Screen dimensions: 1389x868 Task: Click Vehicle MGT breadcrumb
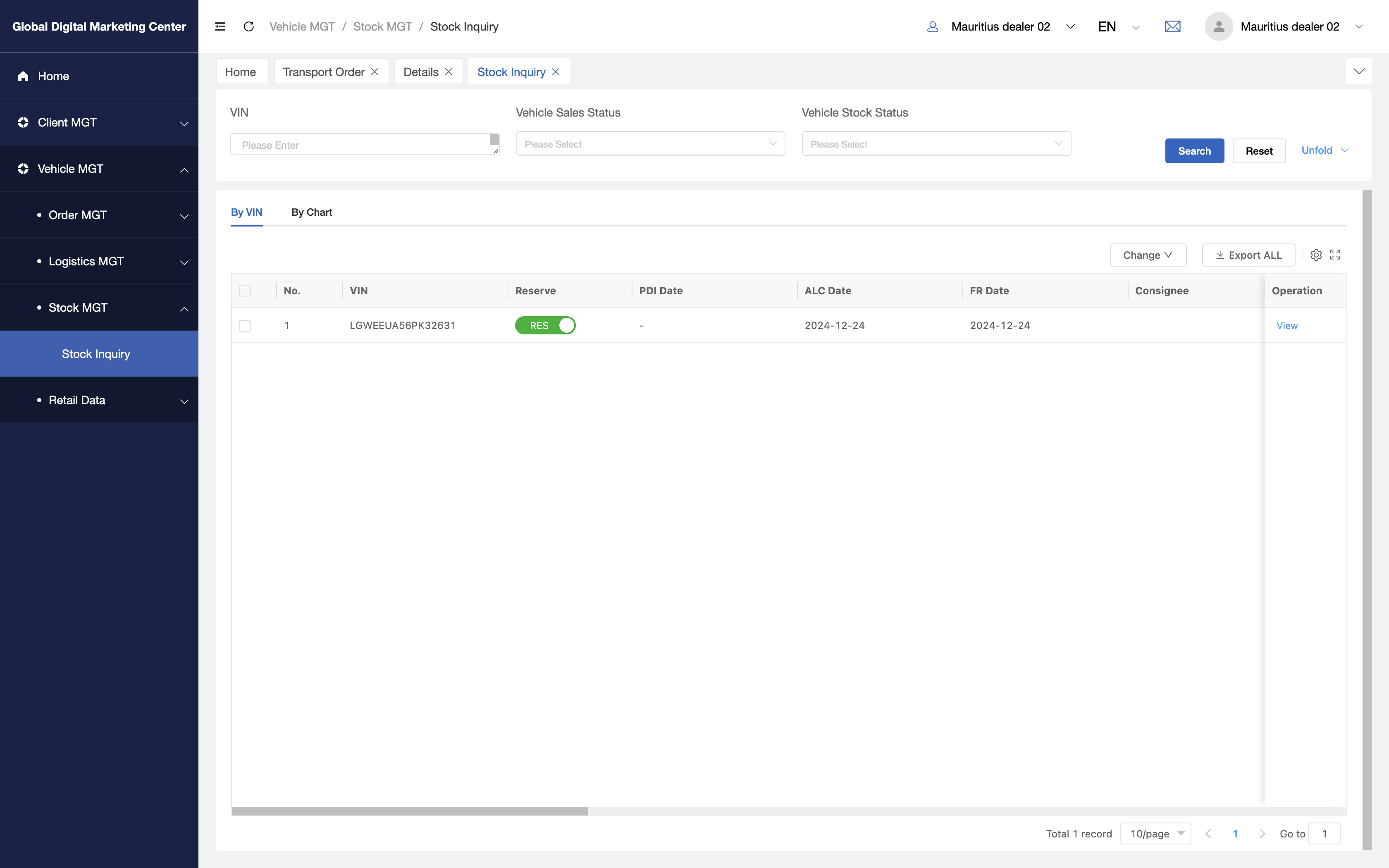coord(303,26)
